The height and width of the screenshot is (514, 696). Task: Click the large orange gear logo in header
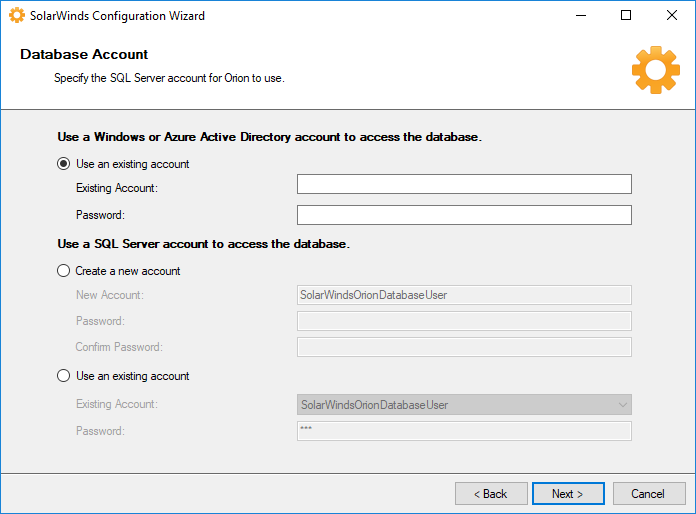click(x=655, y=70)
